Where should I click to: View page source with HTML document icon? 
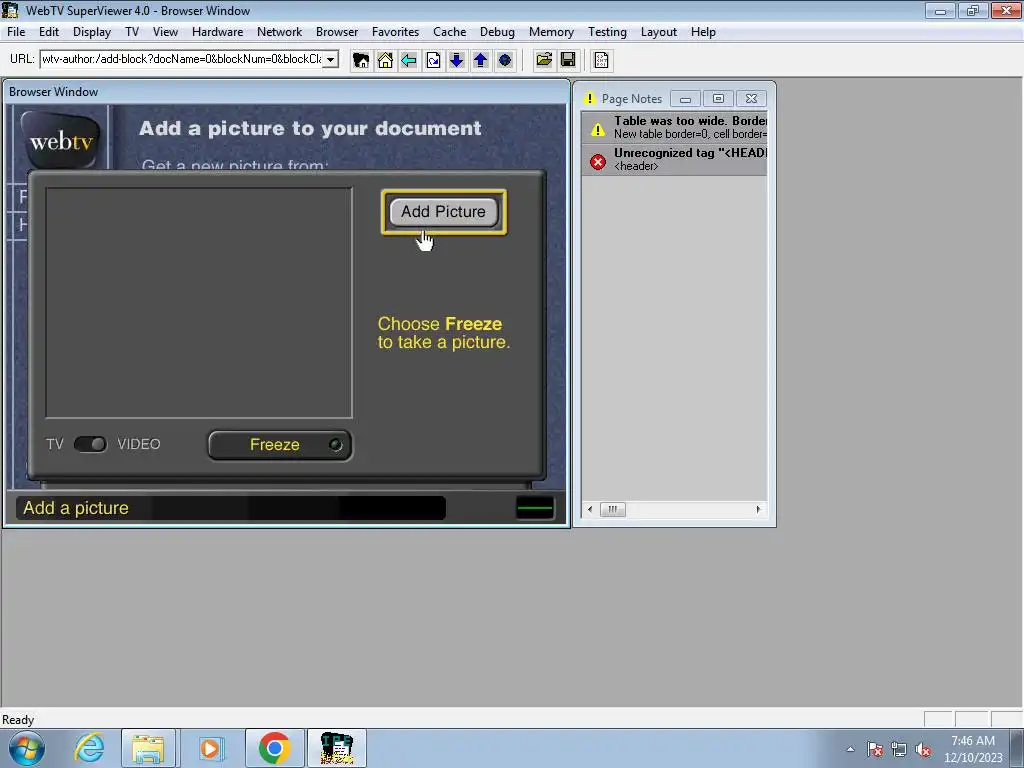[x=601, y=60]
